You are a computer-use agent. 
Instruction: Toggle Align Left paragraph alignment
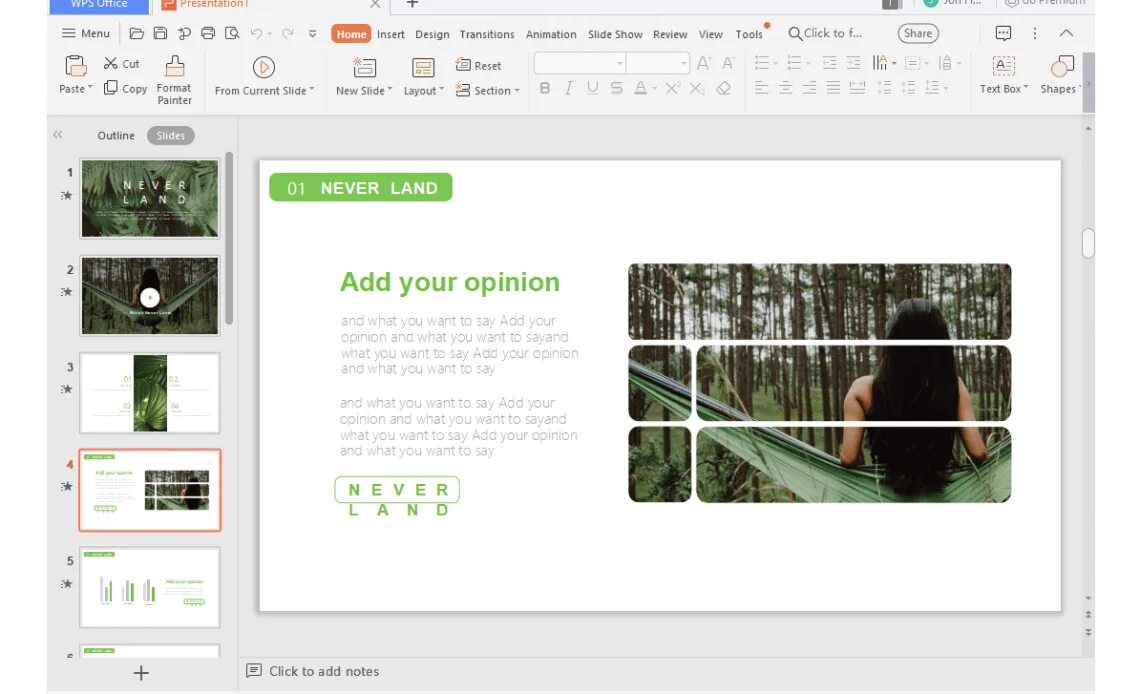click(761, 88)
